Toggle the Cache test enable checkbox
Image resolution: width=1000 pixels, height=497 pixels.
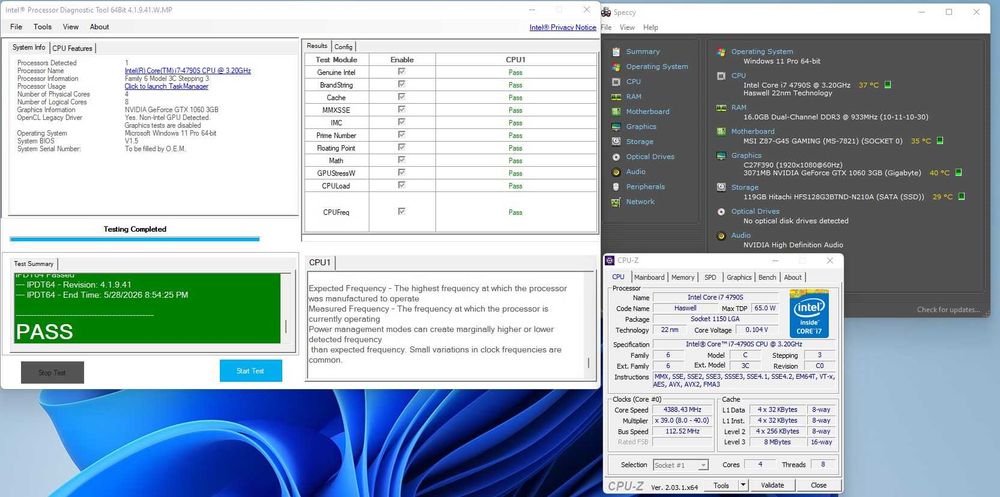click(402, 97)
